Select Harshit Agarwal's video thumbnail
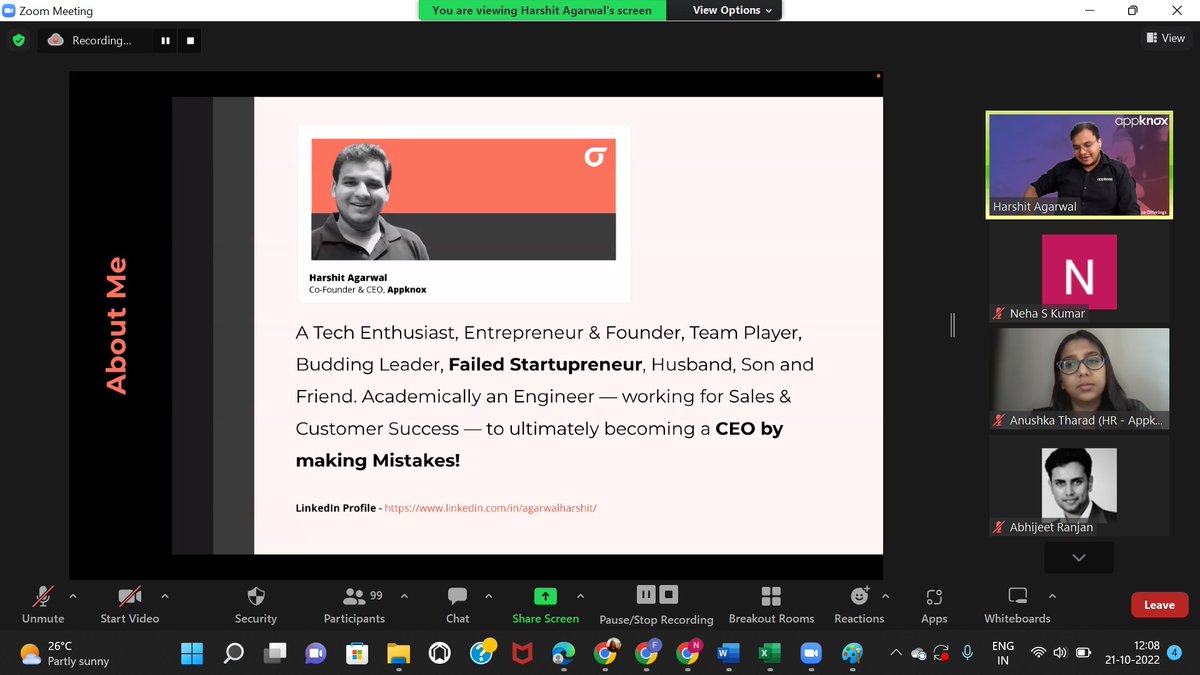The height and width of the screenshot is (675, 1200). pyautogui.click(x=1078, y=164)
